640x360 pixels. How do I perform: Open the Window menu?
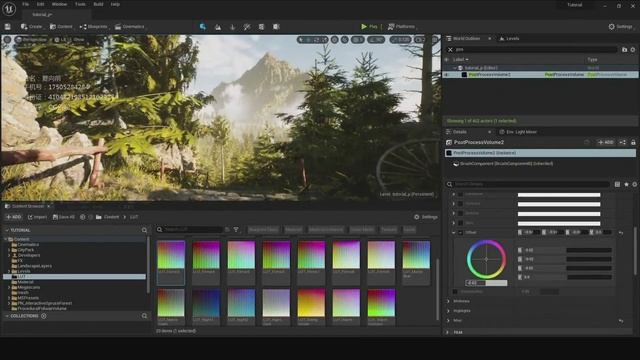pos(60,4)
